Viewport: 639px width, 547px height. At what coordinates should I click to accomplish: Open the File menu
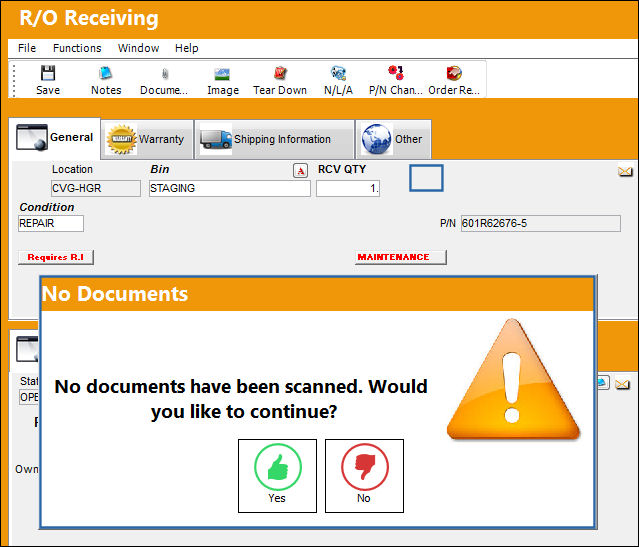(x=27, y=48)
